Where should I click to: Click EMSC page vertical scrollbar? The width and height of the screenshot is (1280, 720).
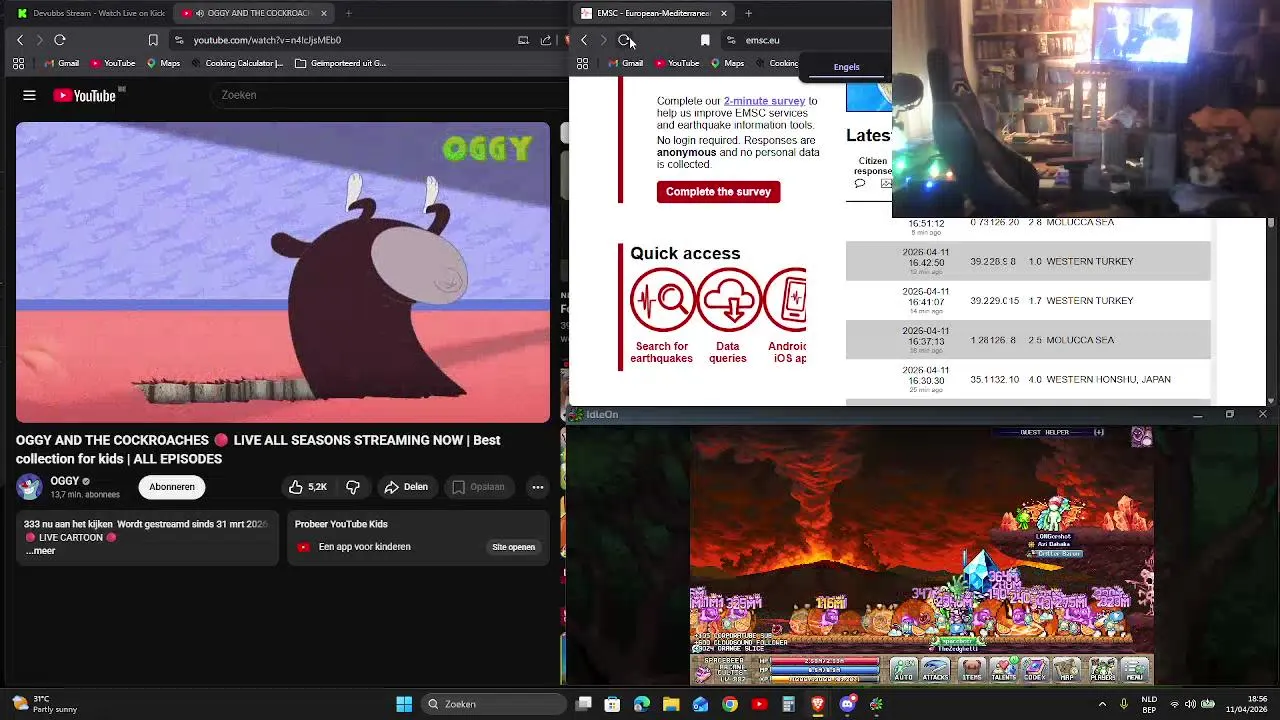point(1271,310)
